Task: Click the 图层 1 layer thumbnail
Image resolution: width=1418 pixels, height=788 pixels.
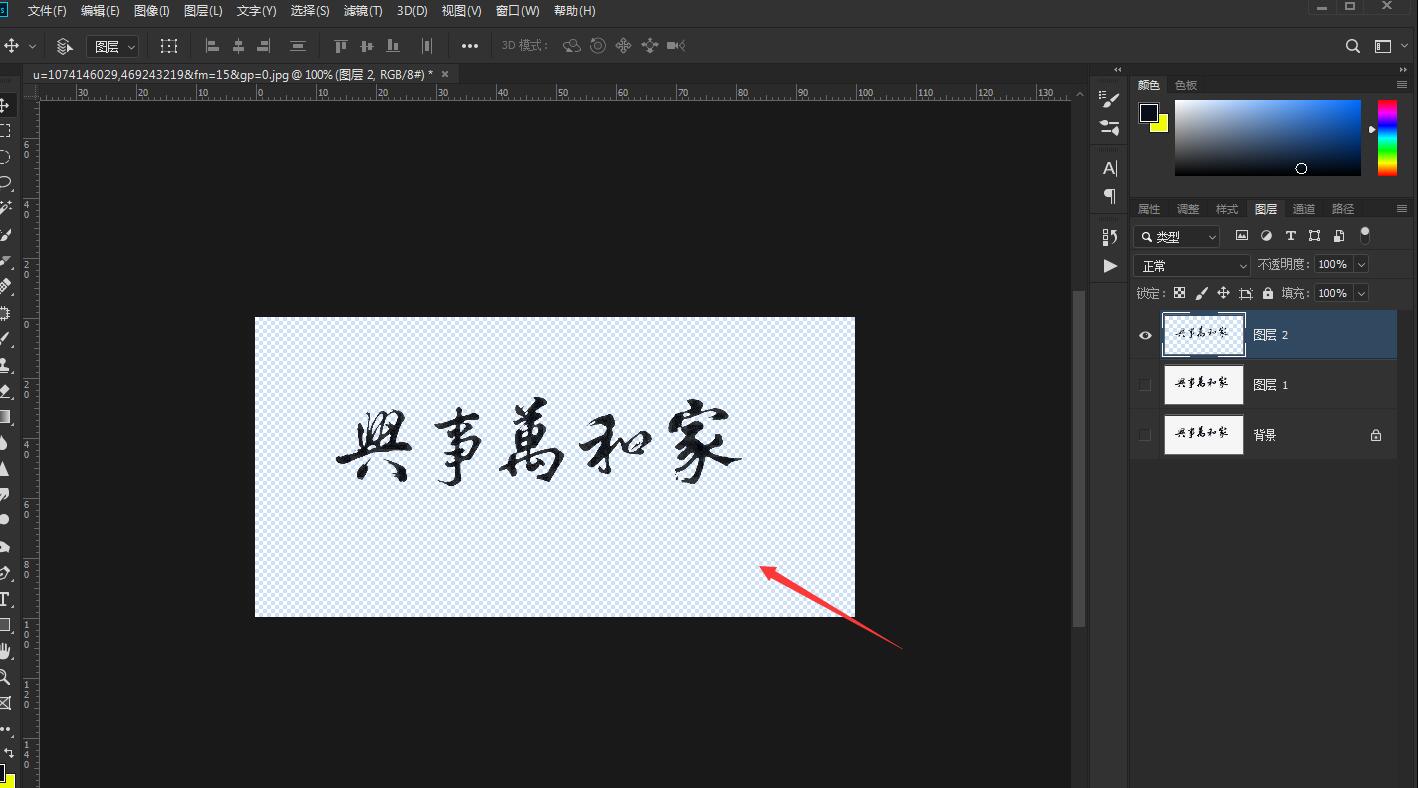Action: click(1203, 385)
